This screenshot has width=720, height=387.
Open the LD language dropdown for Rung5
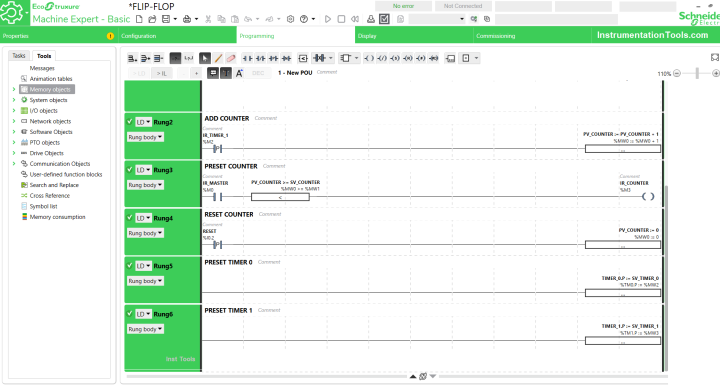coord(143,266)
